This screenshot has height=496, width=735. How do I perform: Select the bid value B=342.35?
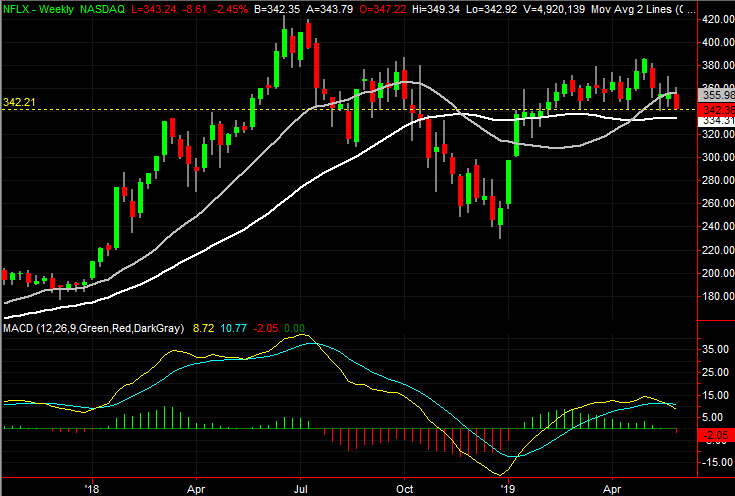click(277, 9)
